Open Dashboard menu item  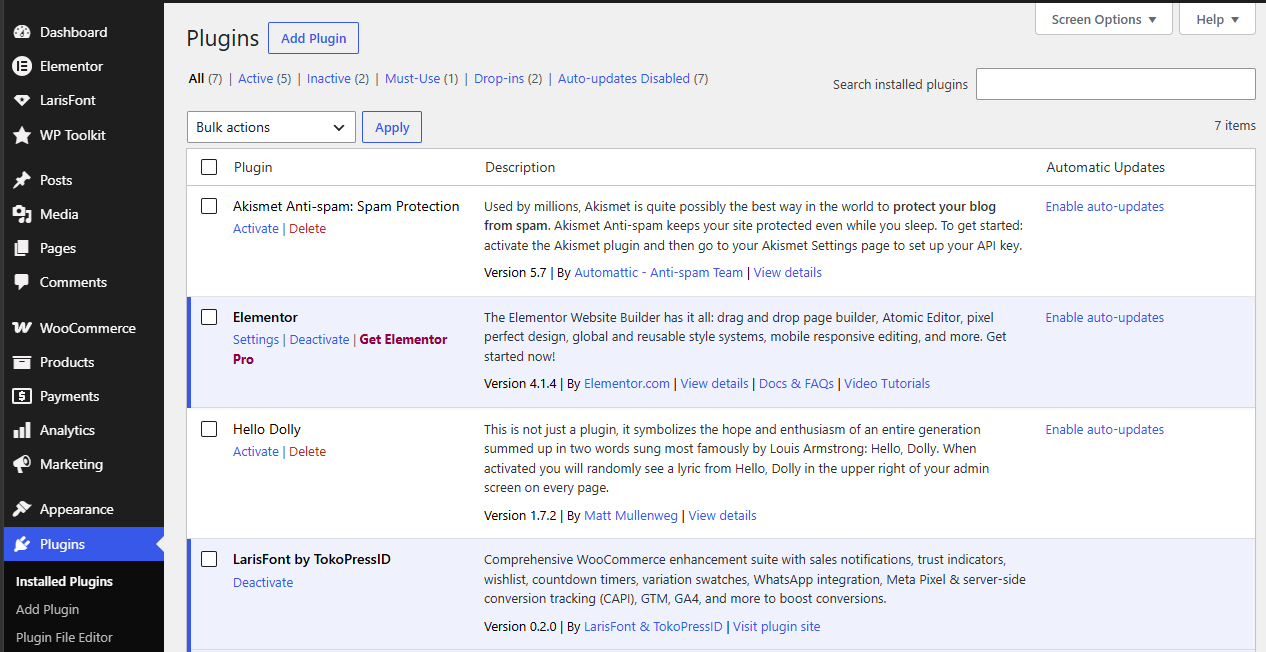[82, 32]
